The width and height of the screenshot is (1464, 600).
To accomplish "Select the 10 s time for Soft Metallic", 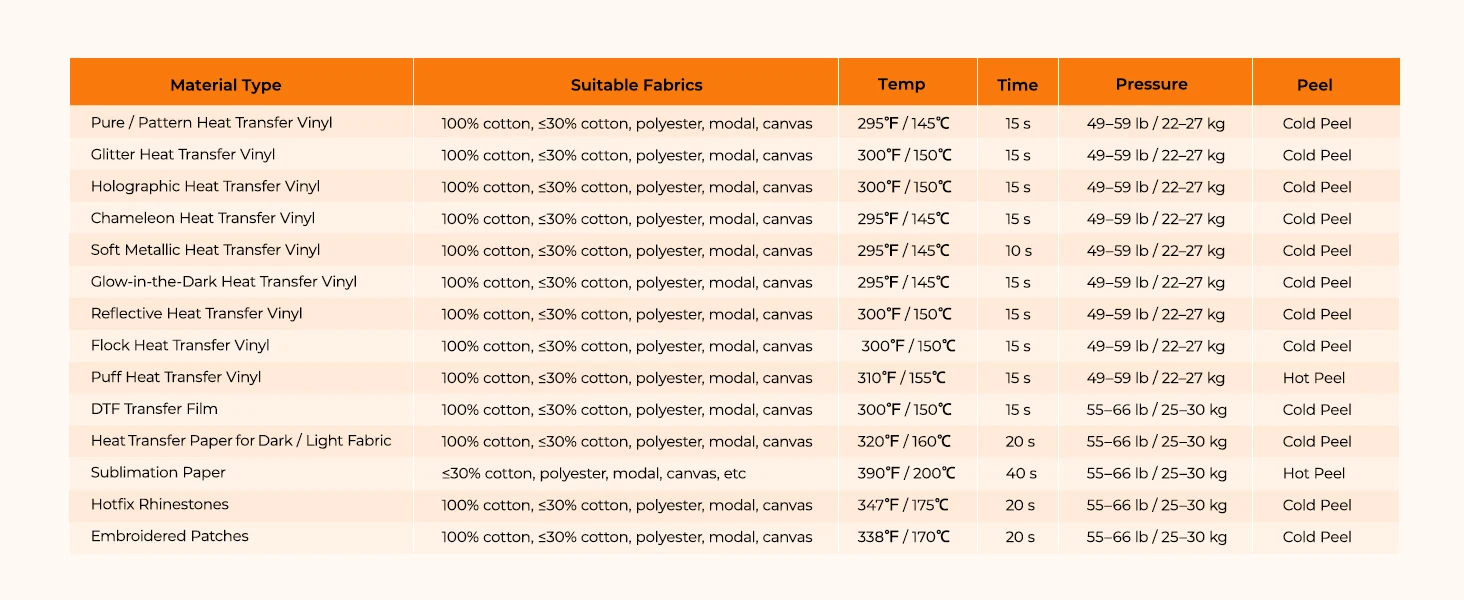I will [1018, 250].
